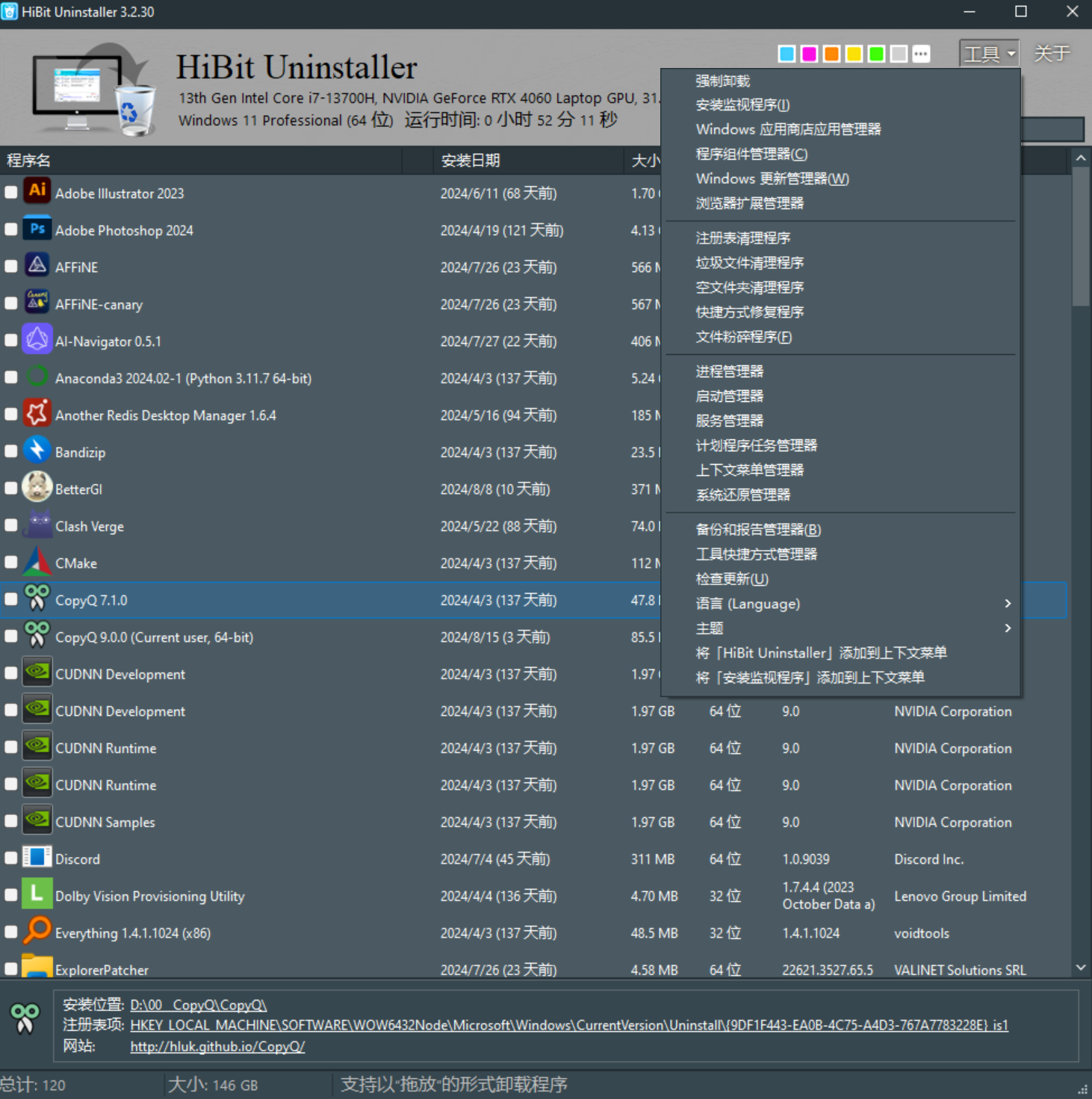Open the http://hluk.github.io/CopyQ/ website link
The height and width of the screenshot is (1099, 1092).
217,1047
